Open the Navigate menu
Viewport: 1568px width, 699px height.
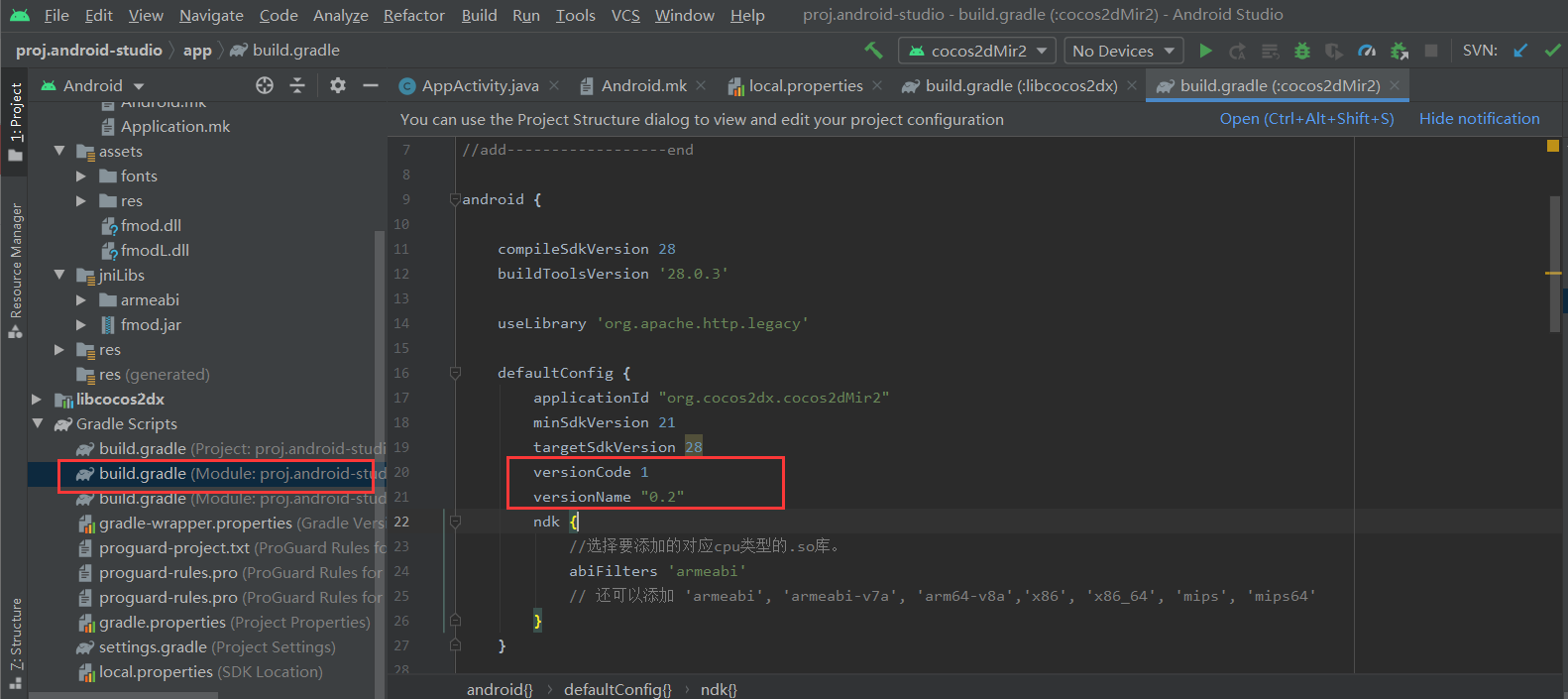211,15
